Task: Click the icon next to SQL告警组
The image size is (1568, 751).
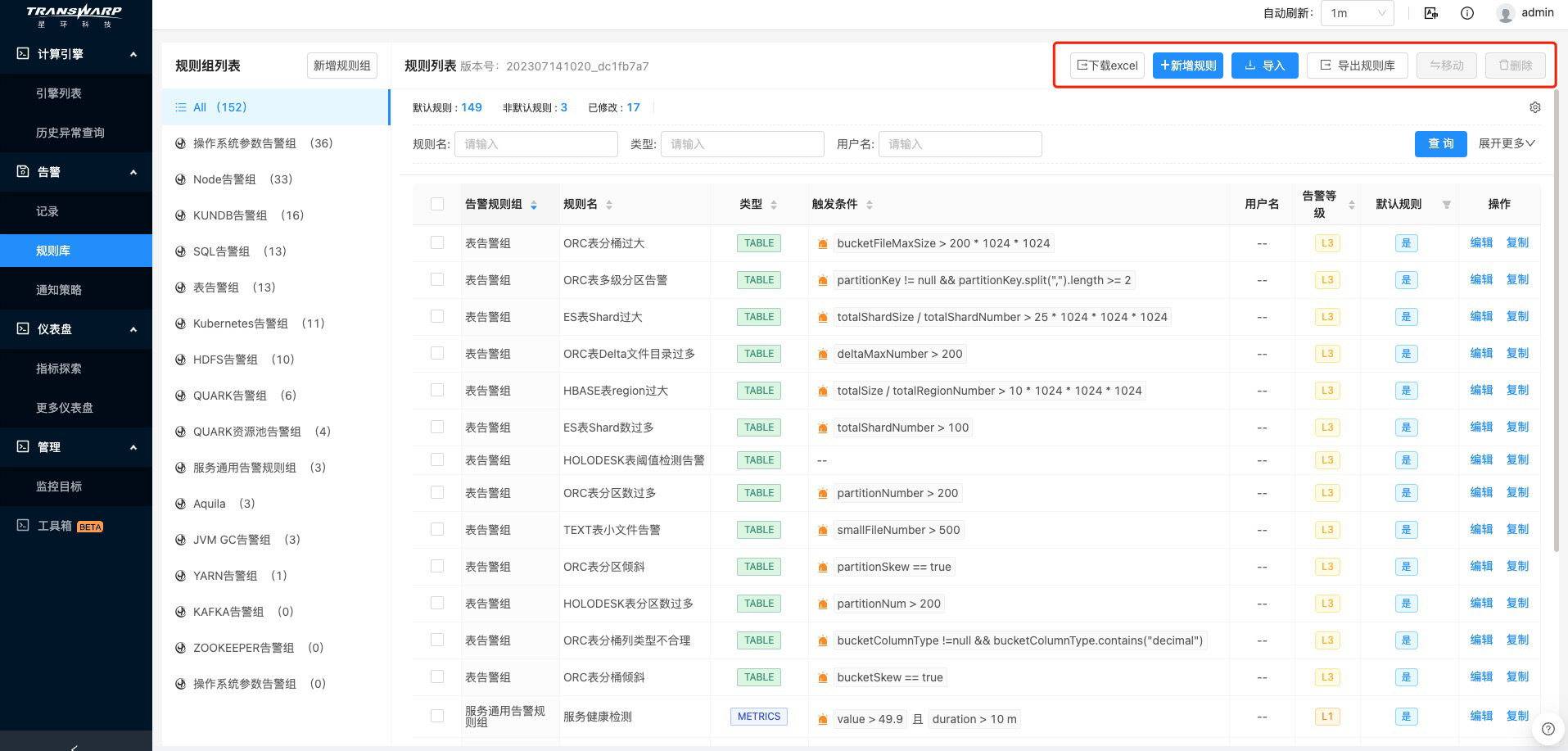Action: (x=180, y=251)
